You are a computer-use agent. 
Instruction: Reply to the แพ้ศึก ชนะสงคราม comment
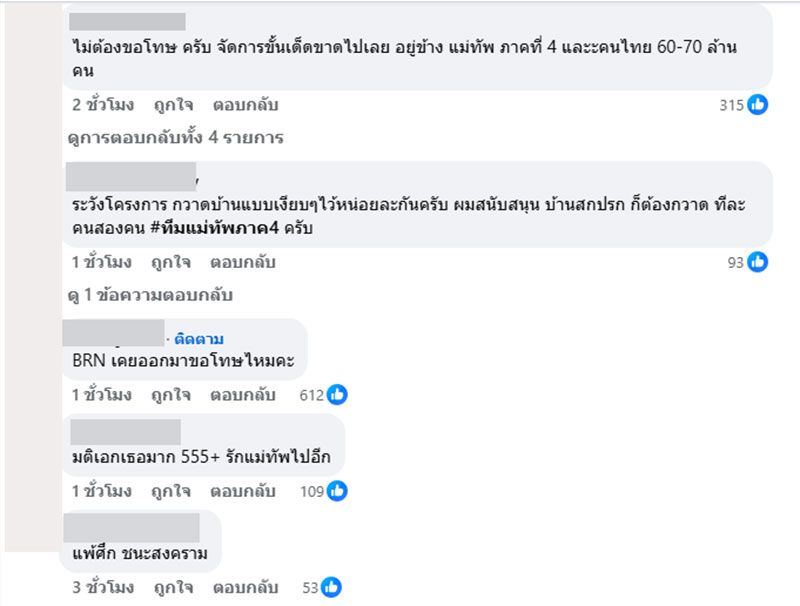[x=242, y=588]
